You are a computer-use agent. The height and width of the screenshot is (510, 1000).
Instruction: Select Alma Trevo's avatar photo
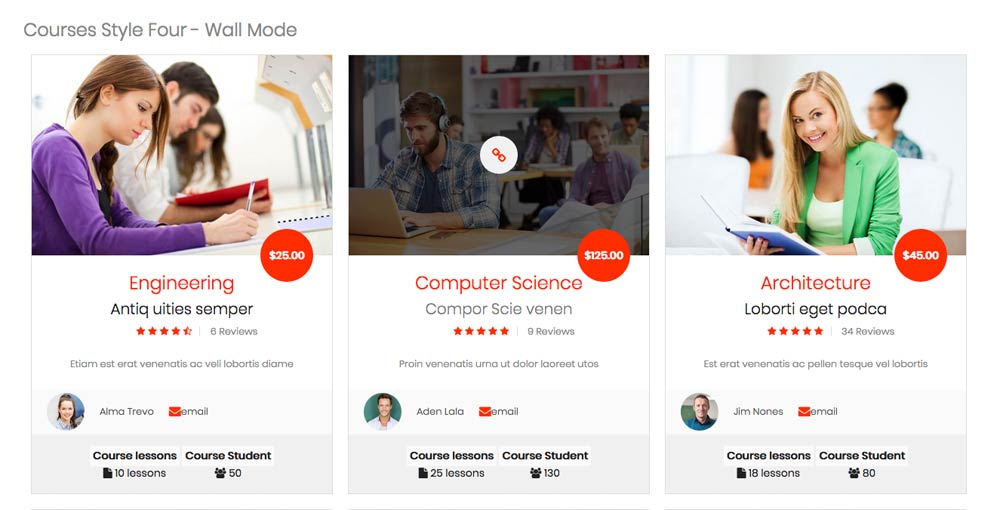66,411
